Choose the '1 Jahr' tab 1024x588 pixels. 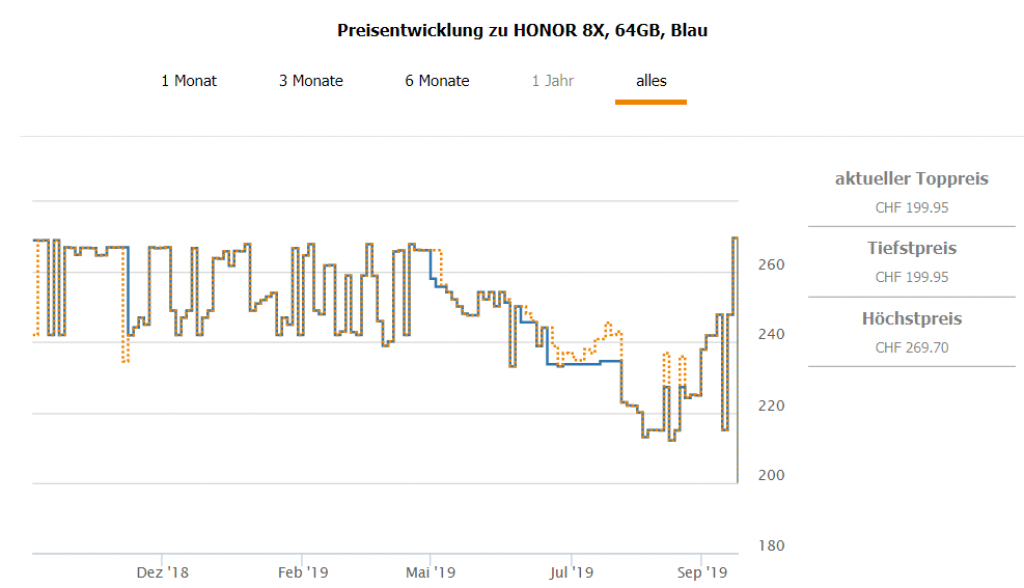(x=553, y=81)
